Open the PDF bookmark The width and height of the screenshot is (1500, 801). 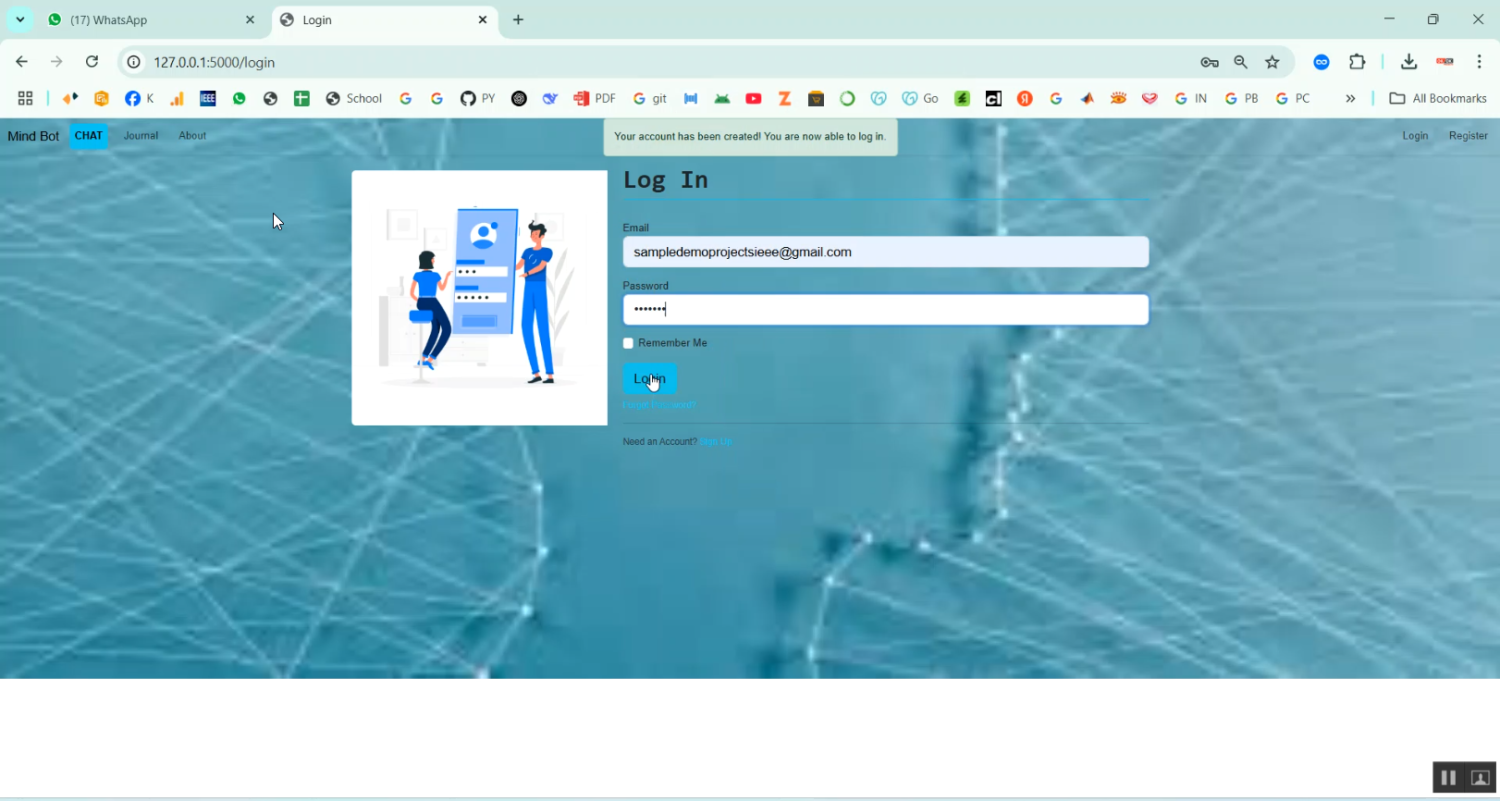pyautogui.click(x=594, y=98)
